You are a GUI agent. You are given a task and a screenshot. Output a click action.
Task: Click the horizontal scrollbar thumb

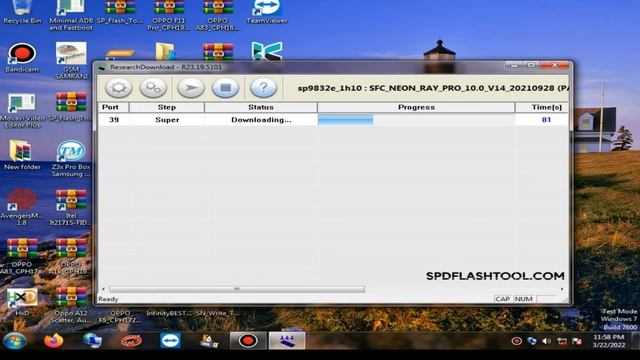(237, 289)
